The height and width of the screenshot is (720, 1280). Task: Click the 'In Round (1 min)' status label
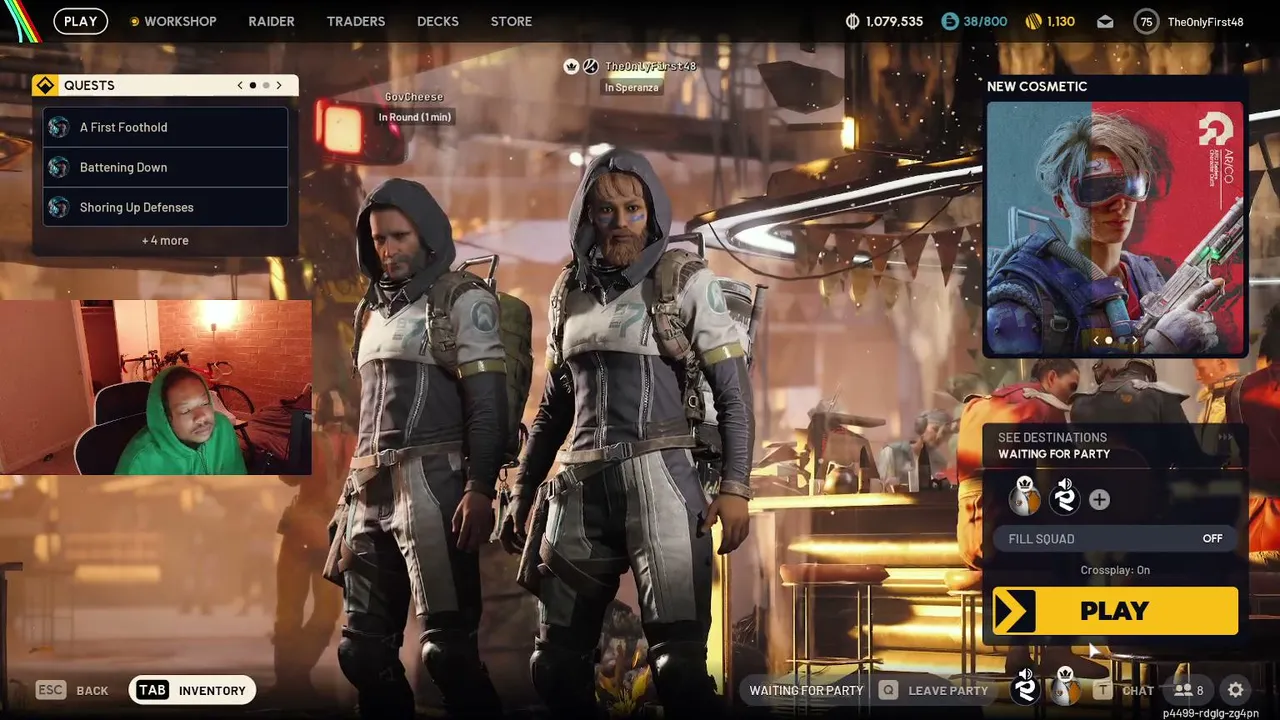414,117
